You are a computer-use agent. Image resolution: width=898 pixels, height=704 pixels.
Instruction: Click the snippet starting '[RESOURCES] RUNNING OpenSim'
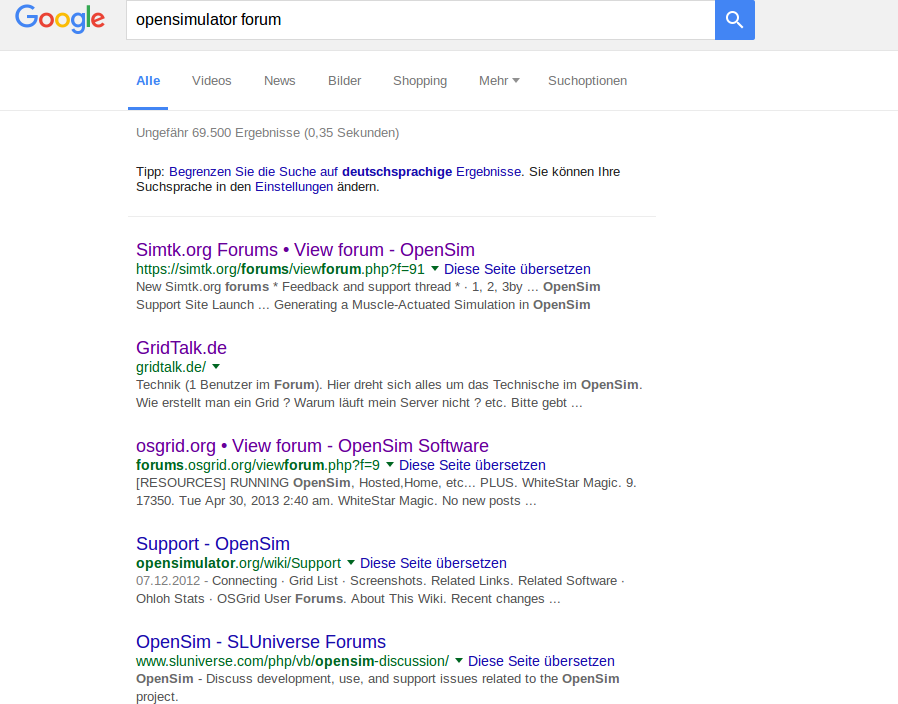click(x=386, y=491)
